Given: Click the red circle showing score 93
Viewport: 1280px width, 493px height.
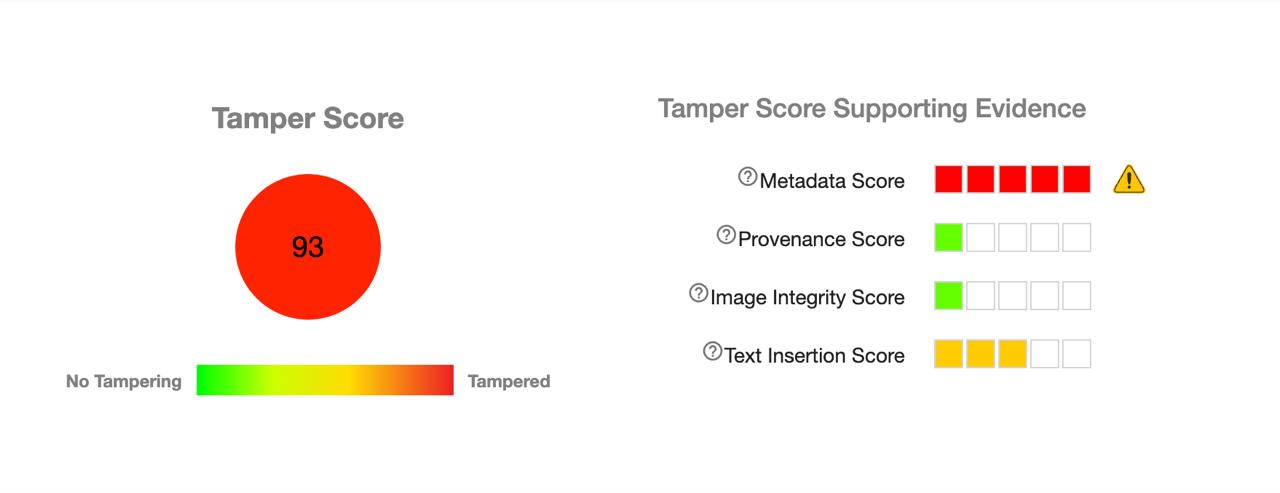Looking at the screenshot, I should point(308,247).
